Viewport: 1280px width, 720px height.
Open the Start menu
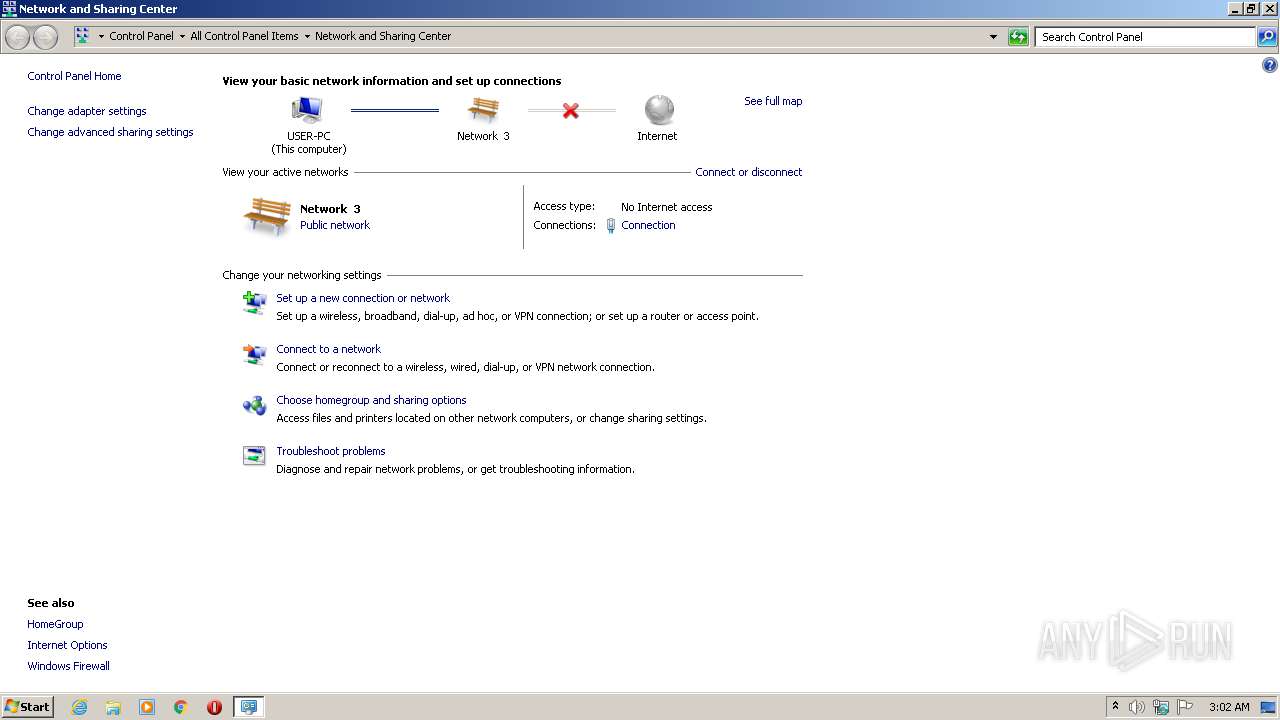28,707
